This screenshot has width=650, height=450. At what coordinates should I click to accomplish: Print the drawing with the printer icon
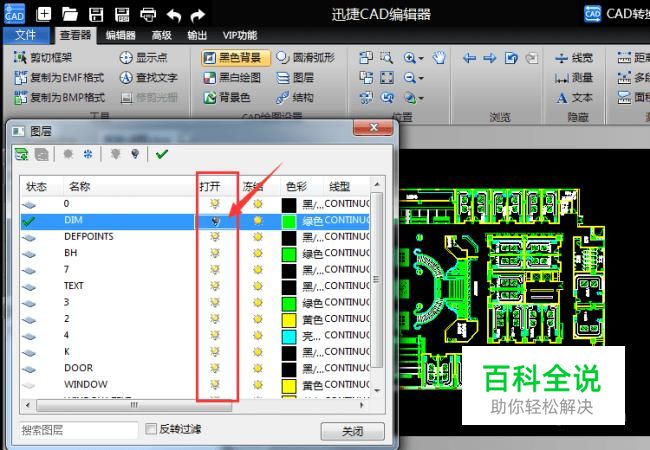point(148,15)
